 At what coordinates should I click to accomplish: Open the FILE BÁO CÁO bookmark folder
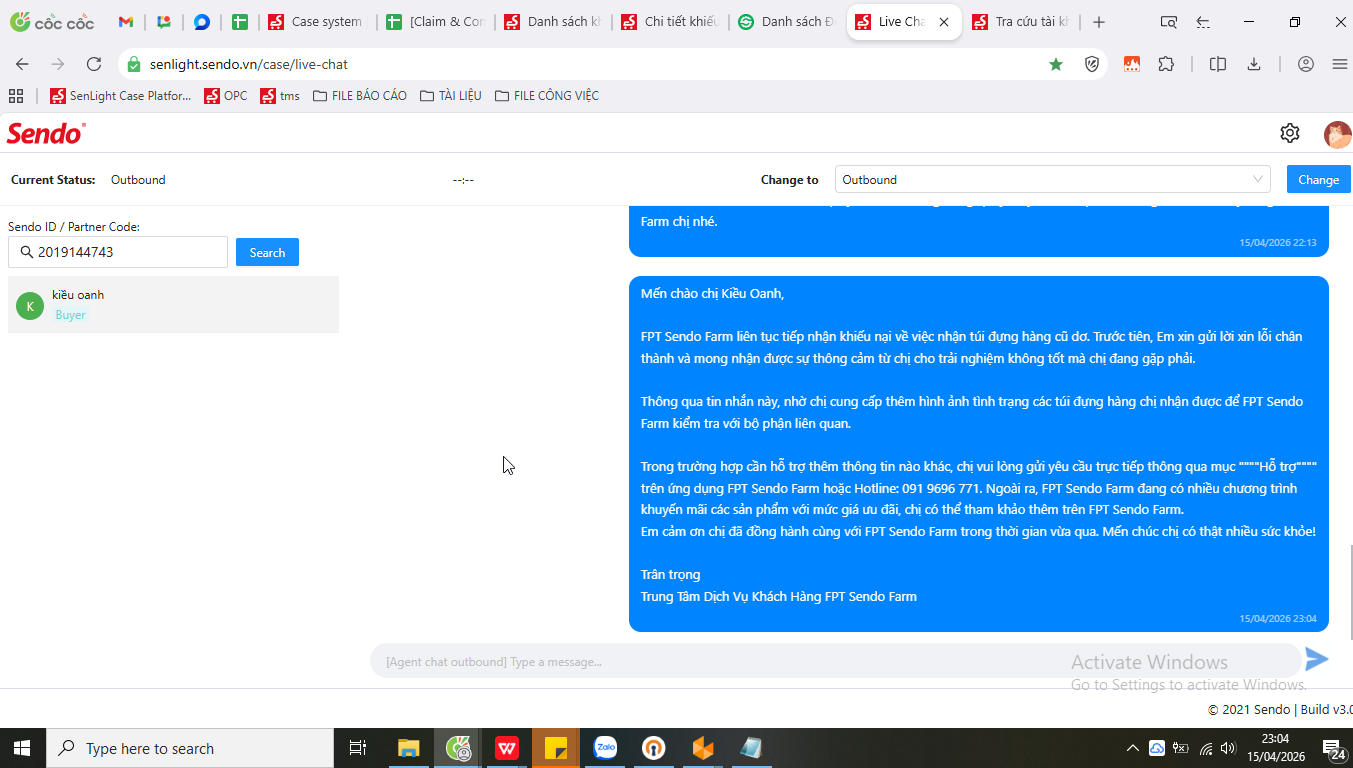coord(360,96)
